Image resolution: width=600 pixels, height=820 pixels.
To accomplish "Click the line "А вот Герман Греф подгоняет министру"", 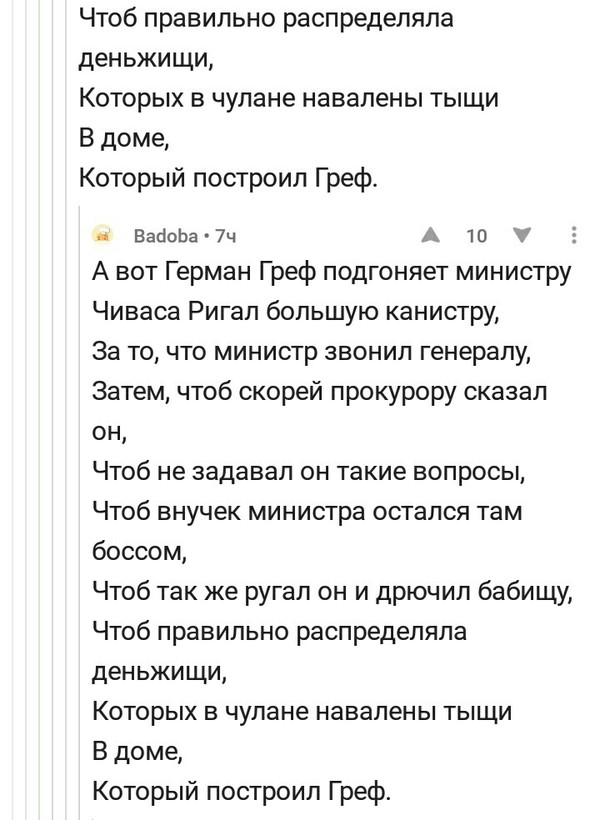I will (331, 271).
